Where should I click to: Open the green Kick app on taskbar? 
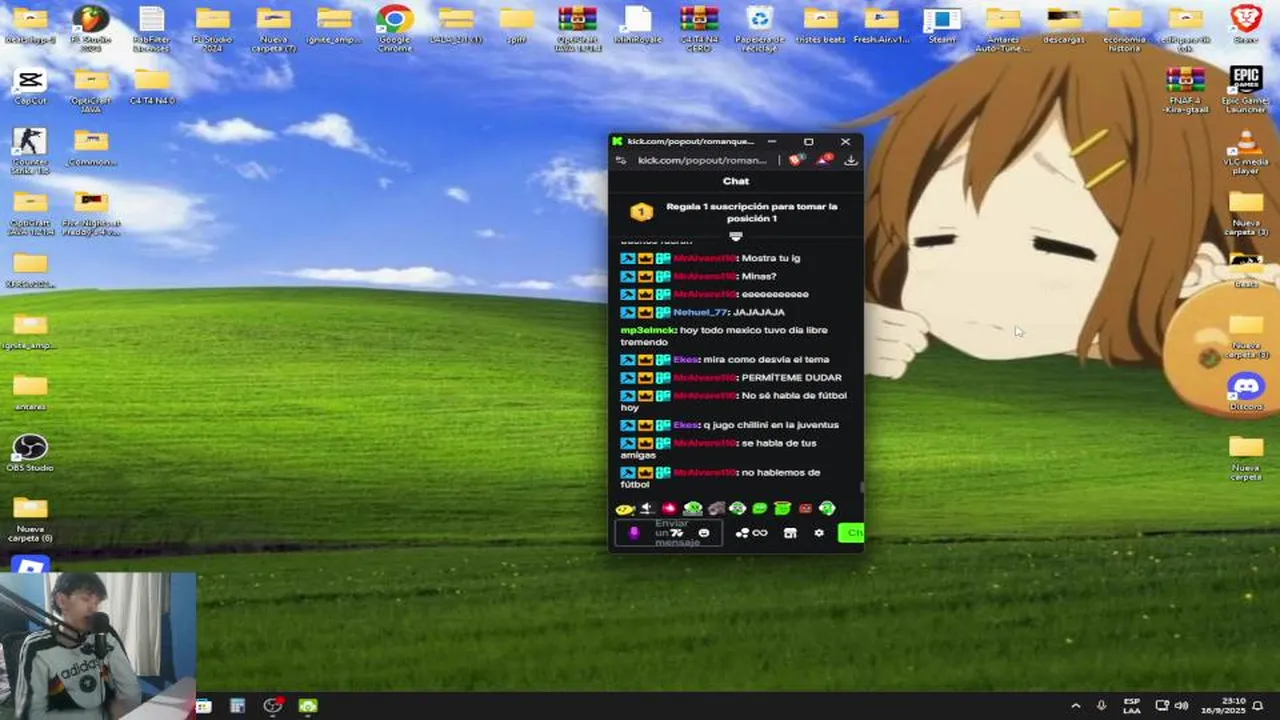pyautogui.click(x=308, y=706)
